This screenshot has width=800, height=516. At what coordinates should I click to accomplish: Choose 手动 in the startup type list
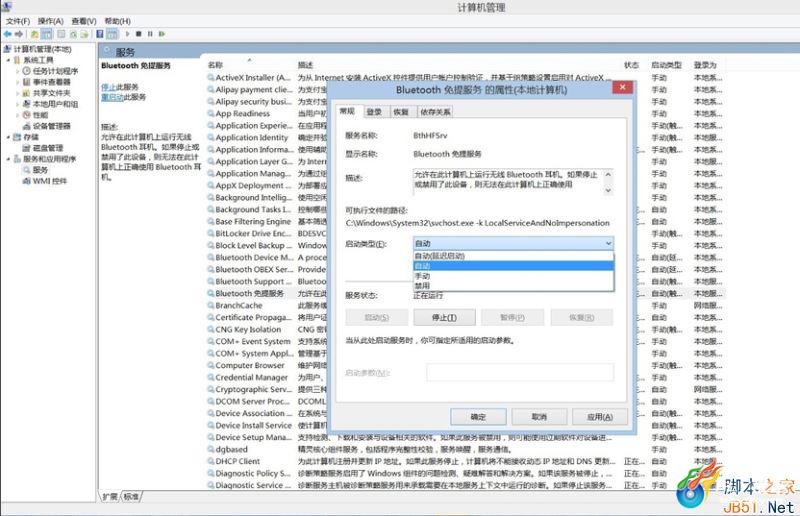click(513, 276)
